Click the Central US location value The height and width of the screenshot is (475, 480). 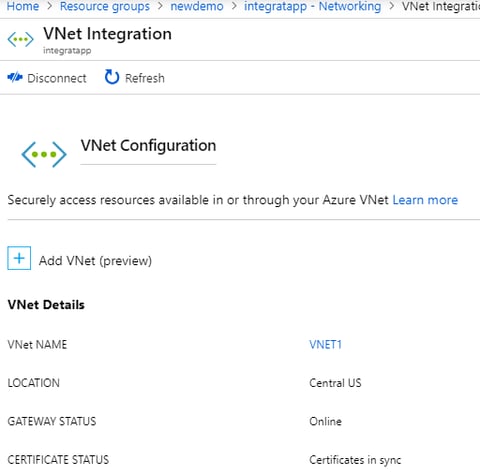click(335, 383)
